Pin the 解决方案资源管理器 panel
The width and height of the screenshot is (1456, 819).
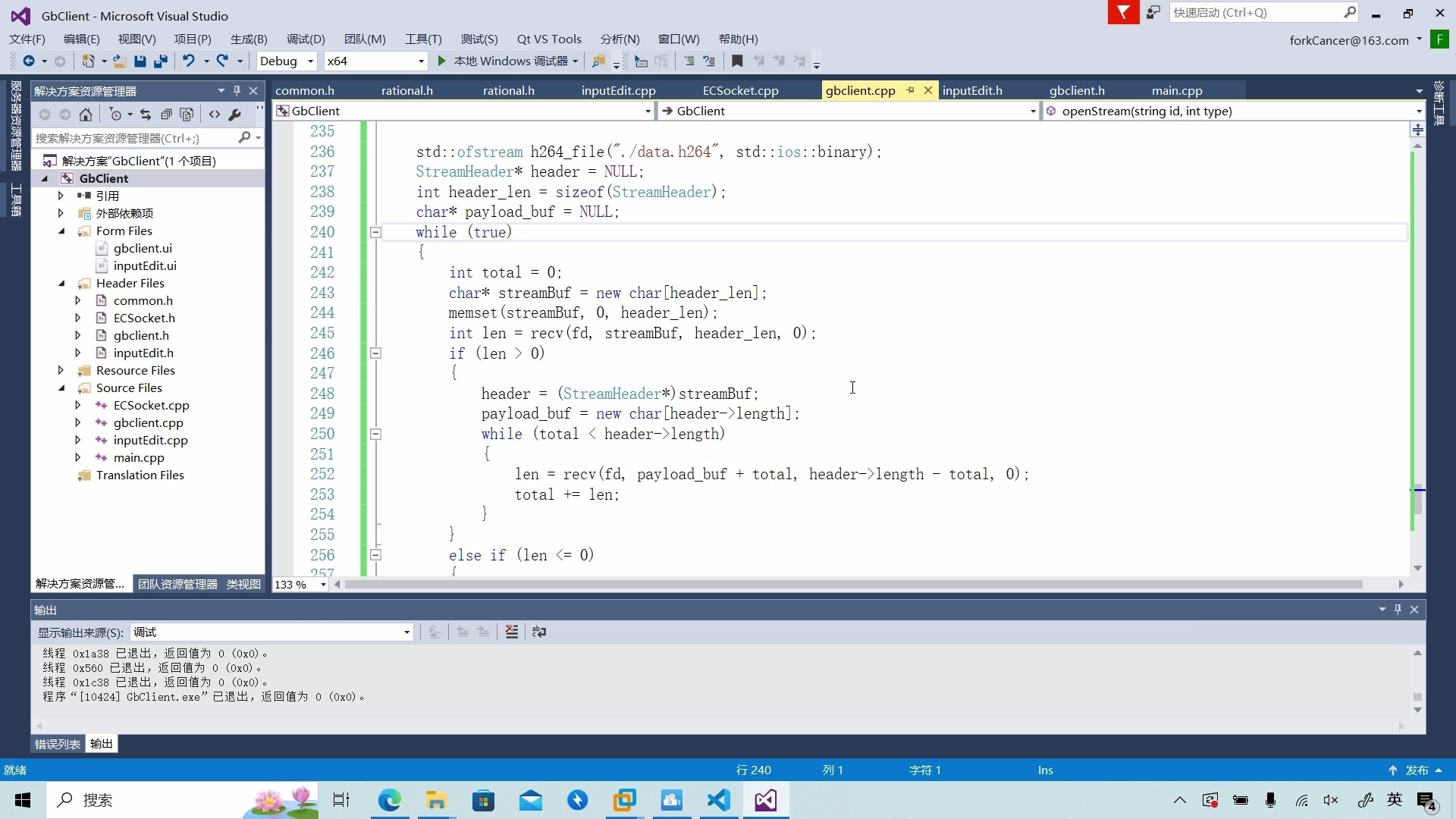click(237, 90)
